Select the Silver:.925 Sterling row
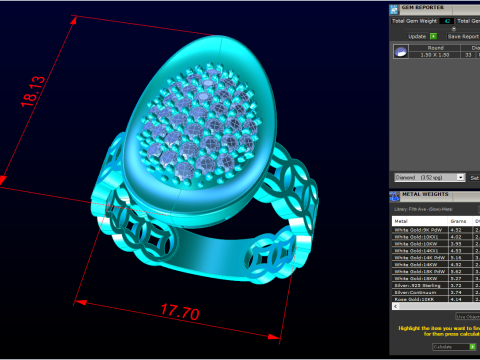 tap(436, 285)
